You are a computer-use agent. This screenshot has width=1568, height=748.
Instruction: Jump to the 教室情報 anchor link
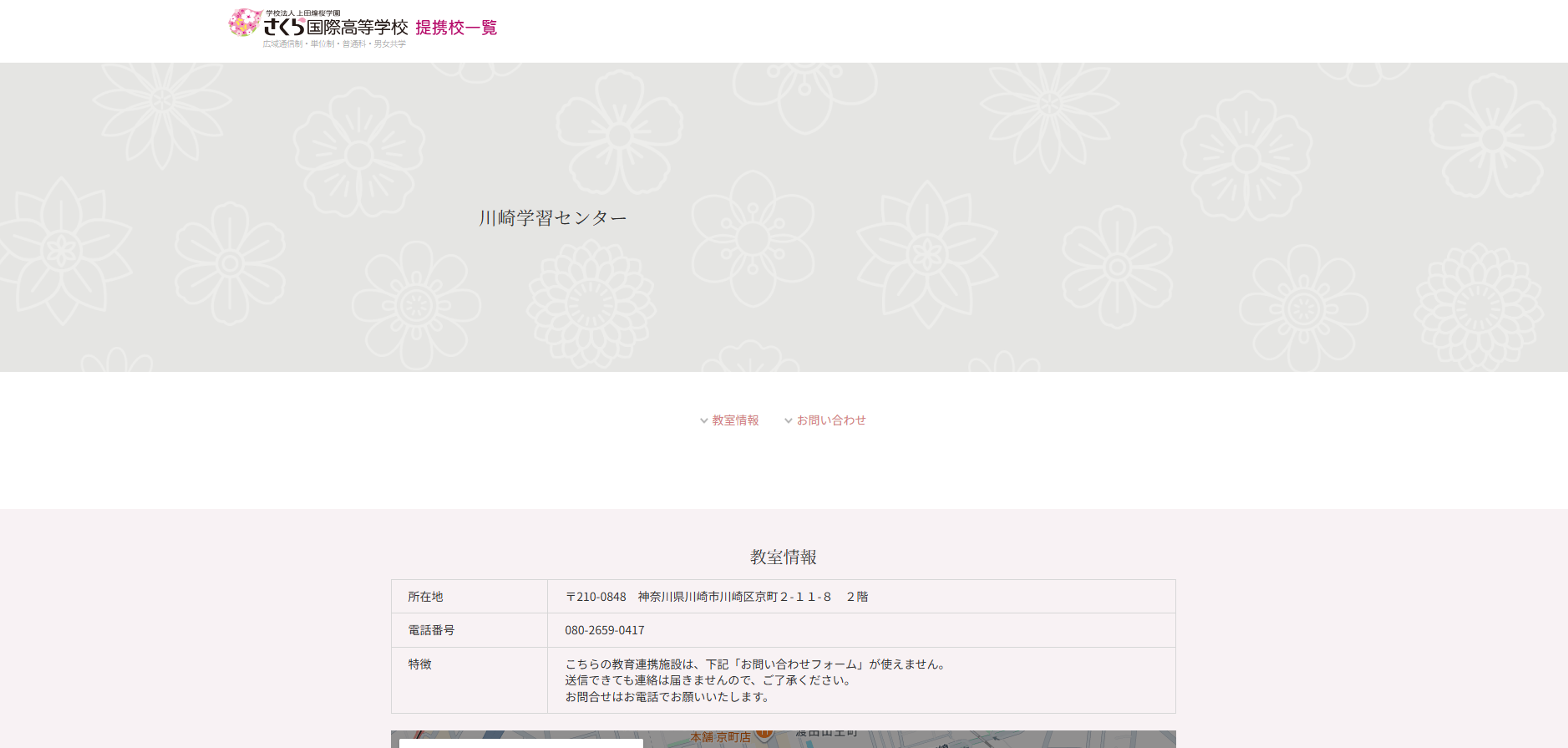coord(735,420)
